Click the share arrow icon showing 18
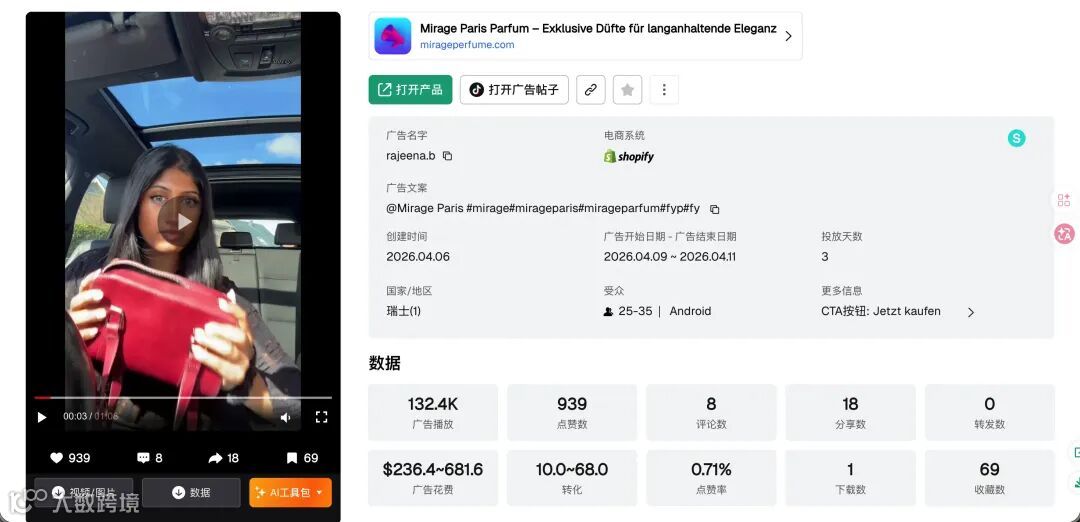The width and height of the screenshot is (1080, 522). (x=215, y=458)
